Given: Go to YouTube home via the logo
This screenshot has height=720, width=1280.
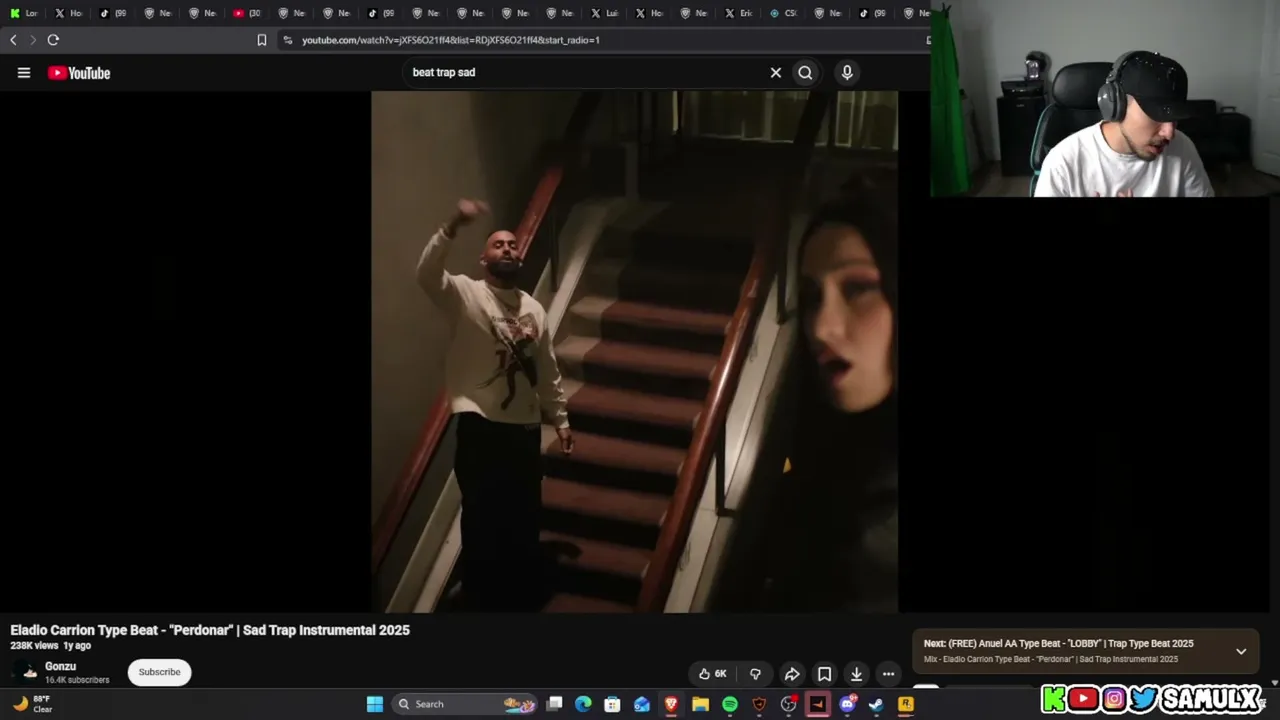Looking at the screenshot, I should pos(79,72).
